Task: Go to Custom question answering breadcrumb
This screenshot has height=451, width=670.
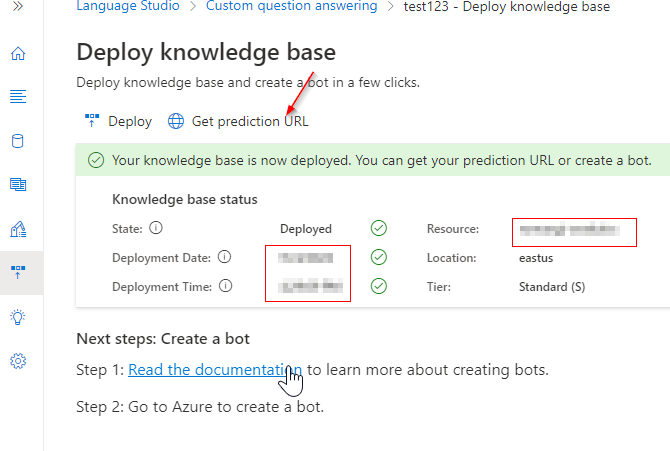Action: (291, 6)
